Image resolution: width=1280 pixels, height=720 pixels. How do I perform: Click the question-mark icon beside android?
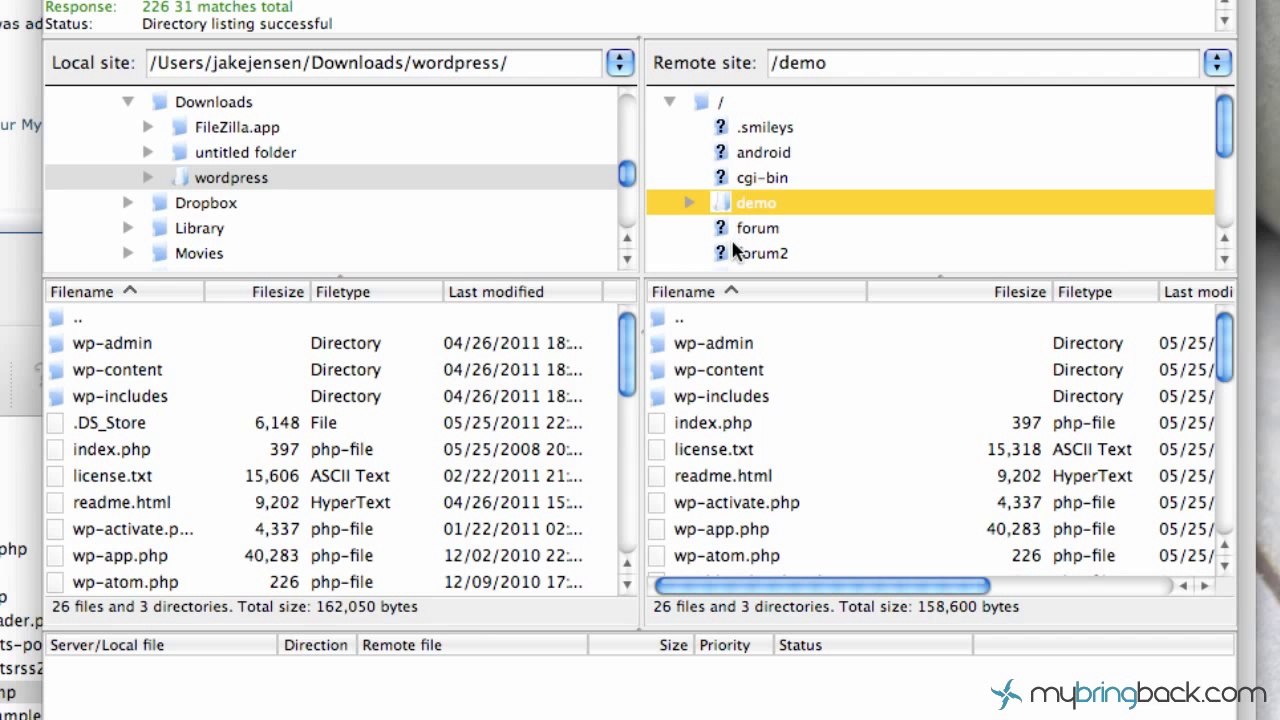[x=721, y=152]
